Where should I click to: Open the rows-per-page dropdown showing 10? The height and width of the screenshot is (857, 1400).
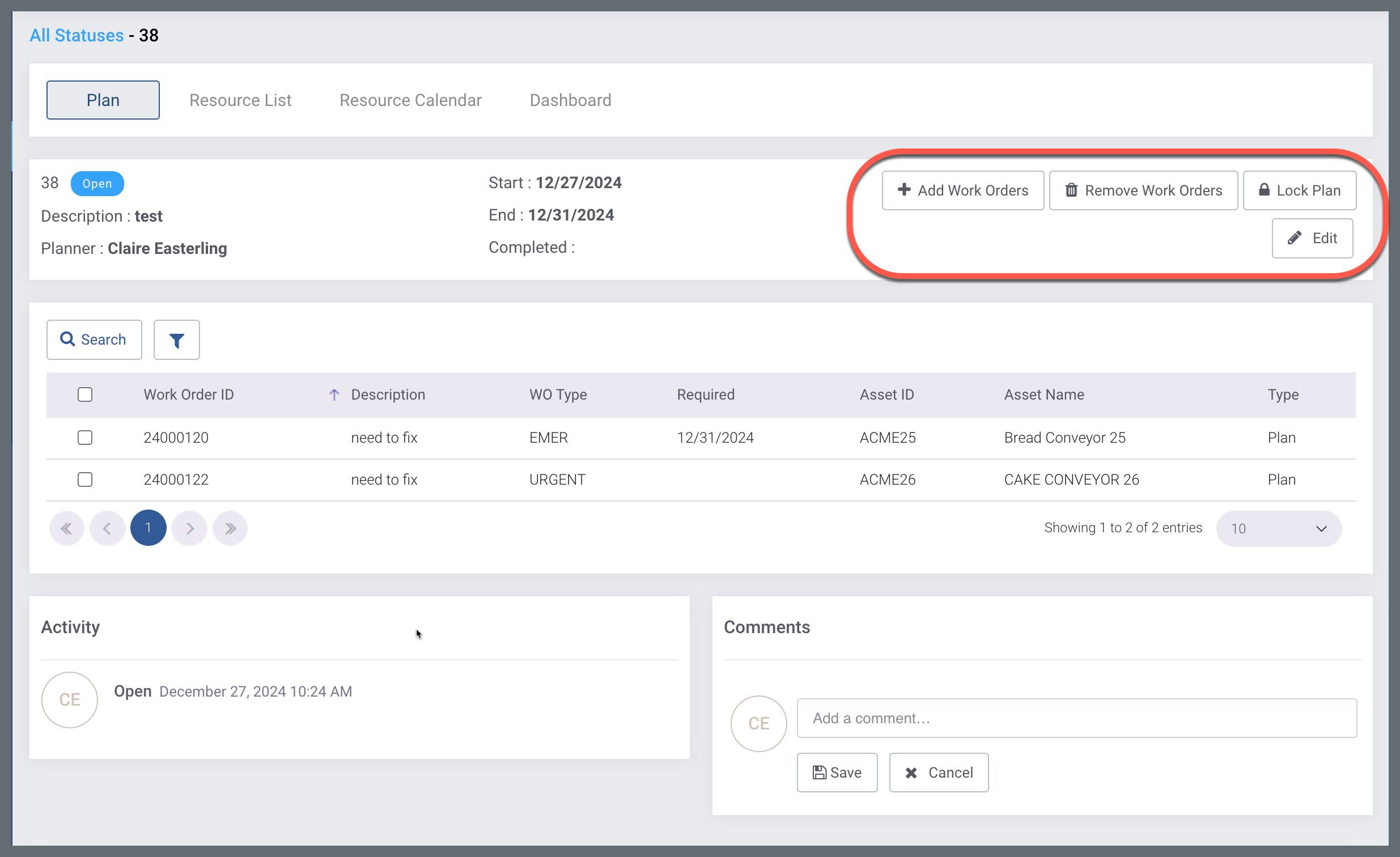tap(1278, 528)
